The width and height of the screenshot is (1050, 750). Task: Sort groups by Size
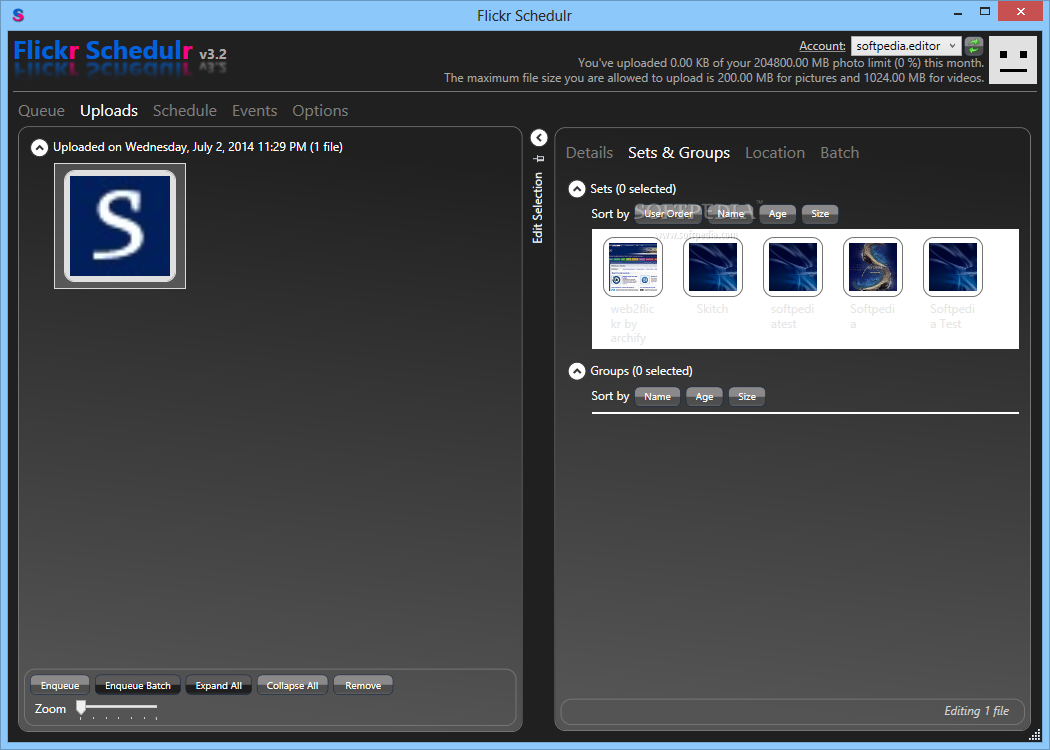point(747,397)
